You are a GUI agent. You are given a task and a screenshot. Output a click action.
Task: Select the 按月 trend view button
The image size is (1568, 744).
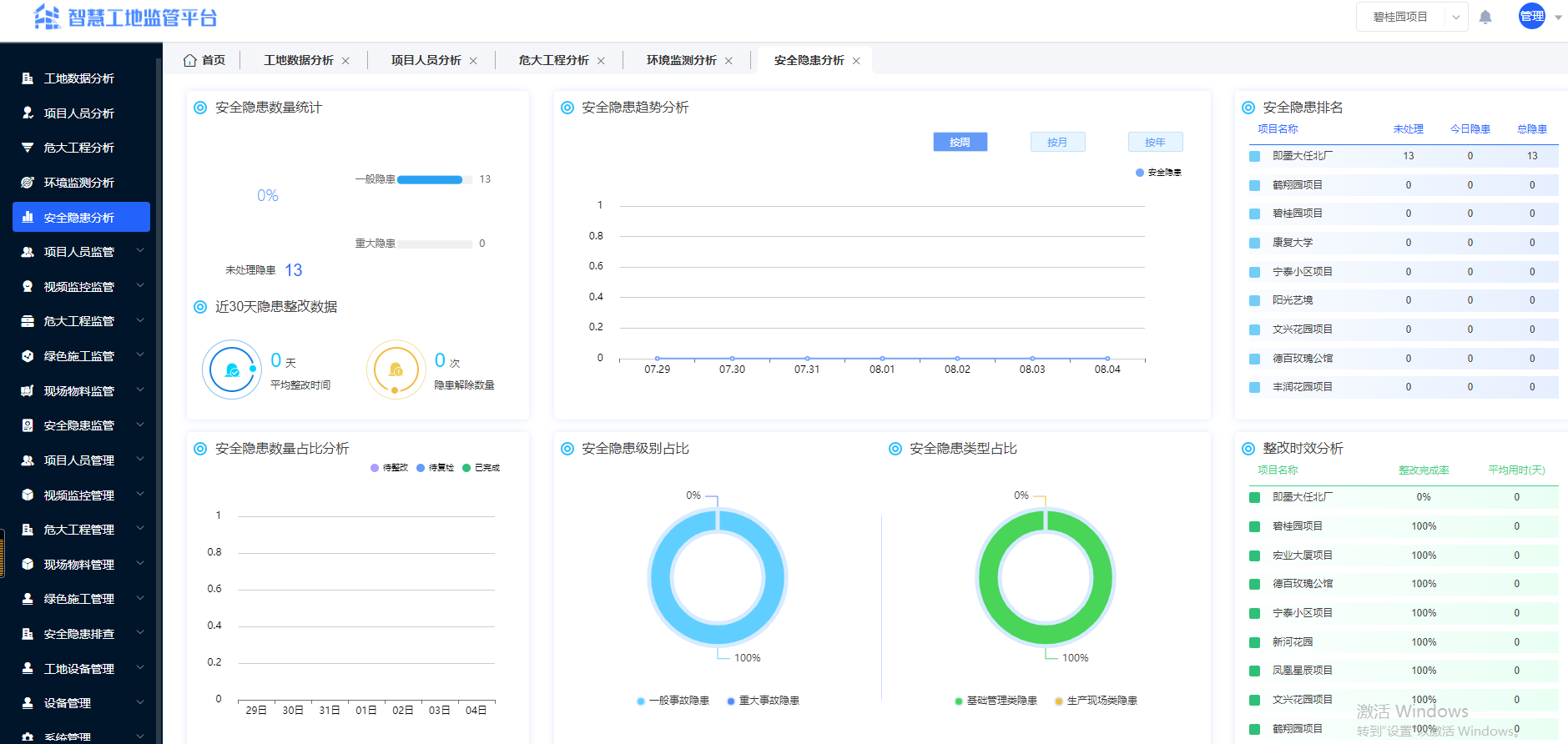pos(1057,142)
